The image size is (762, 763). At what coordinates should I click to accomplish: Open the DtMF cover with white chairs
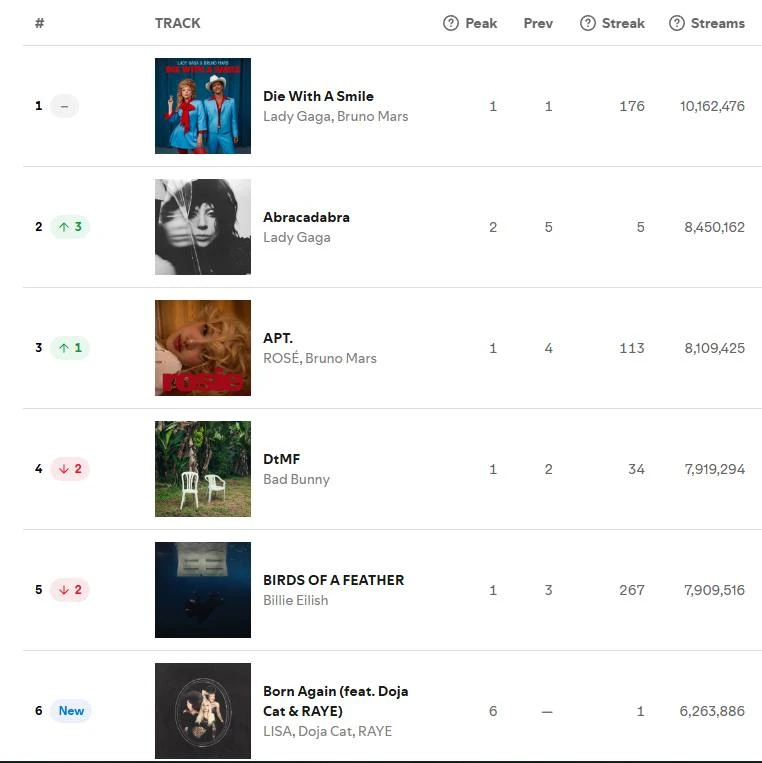203,469
